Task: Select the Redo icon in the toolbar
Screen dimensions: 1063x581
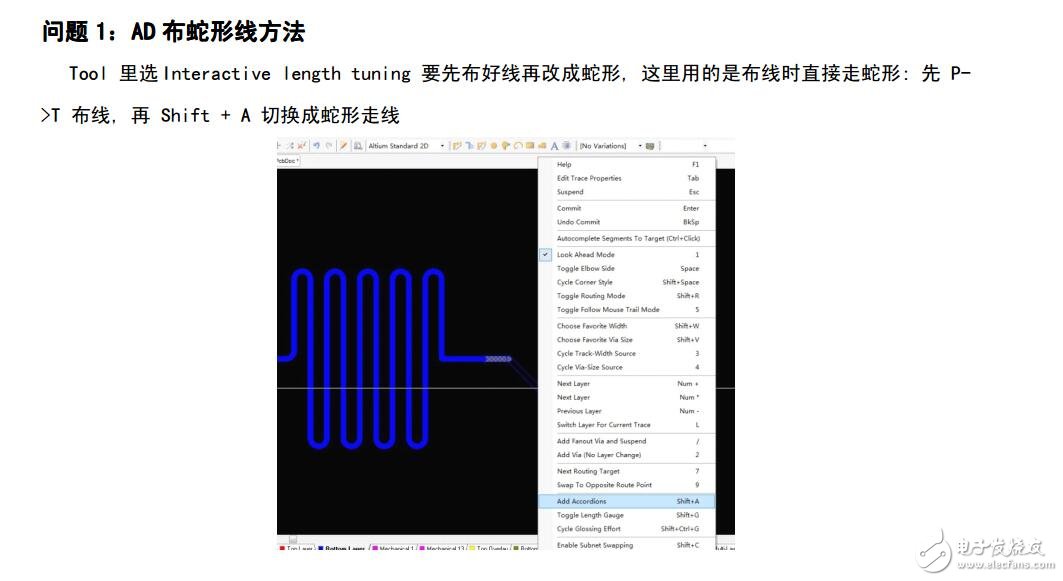Action: point(329,145)
